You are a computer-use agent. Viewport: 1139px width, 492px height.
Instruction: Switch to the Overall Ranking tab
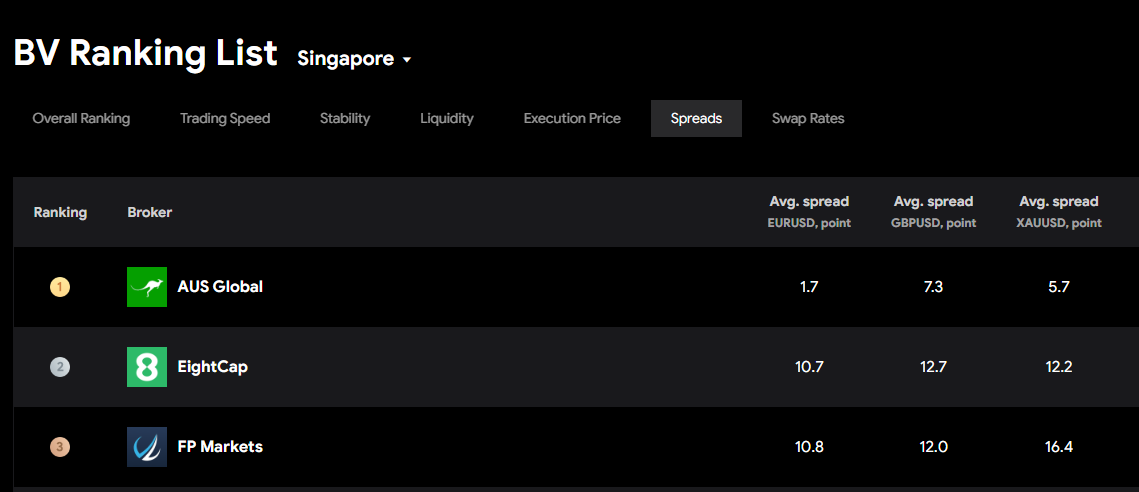(x=81, y=118)
